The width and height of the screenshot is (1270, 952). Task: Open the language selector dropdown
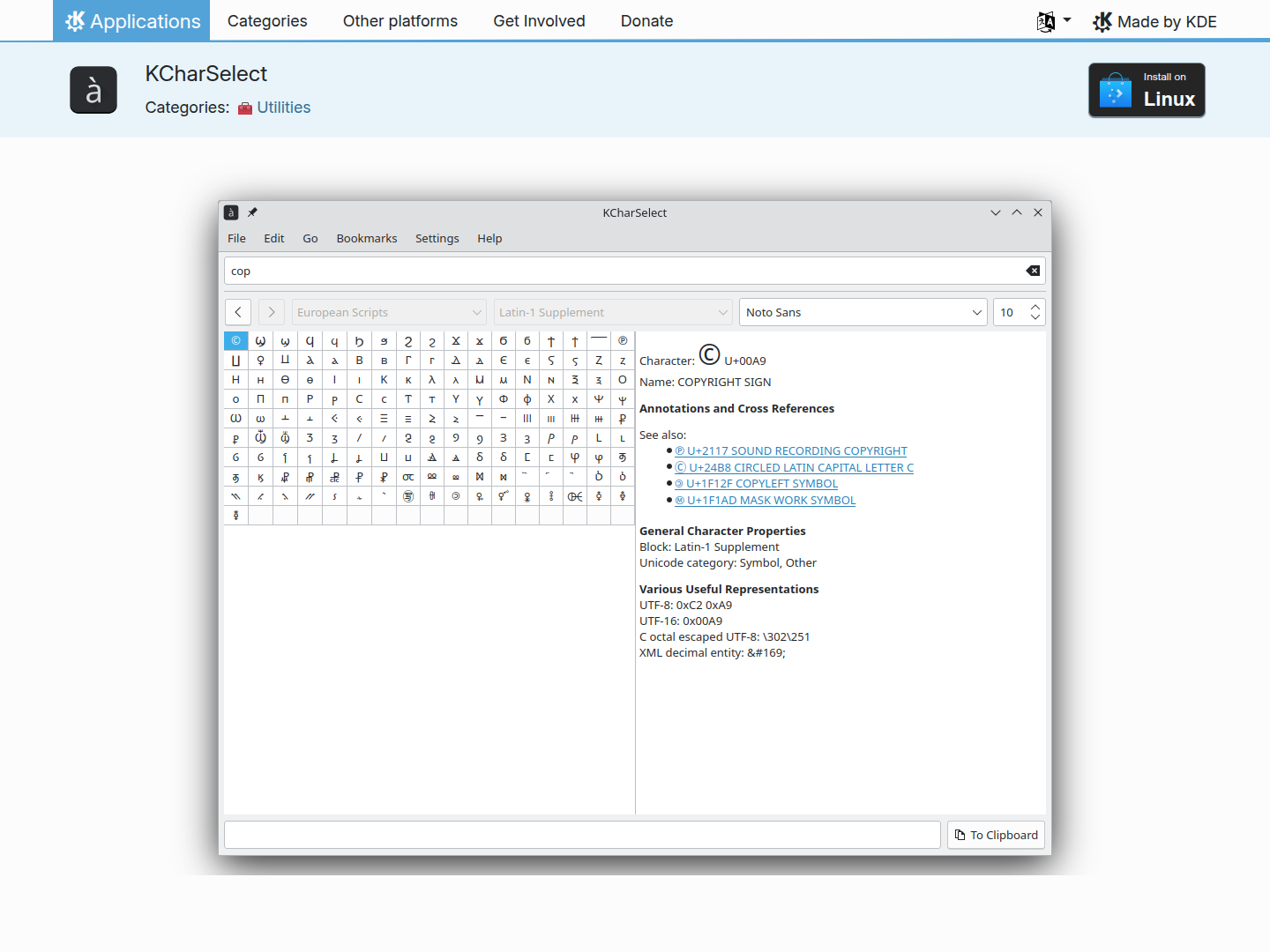pyautogui.click(x=1054, y=21)
